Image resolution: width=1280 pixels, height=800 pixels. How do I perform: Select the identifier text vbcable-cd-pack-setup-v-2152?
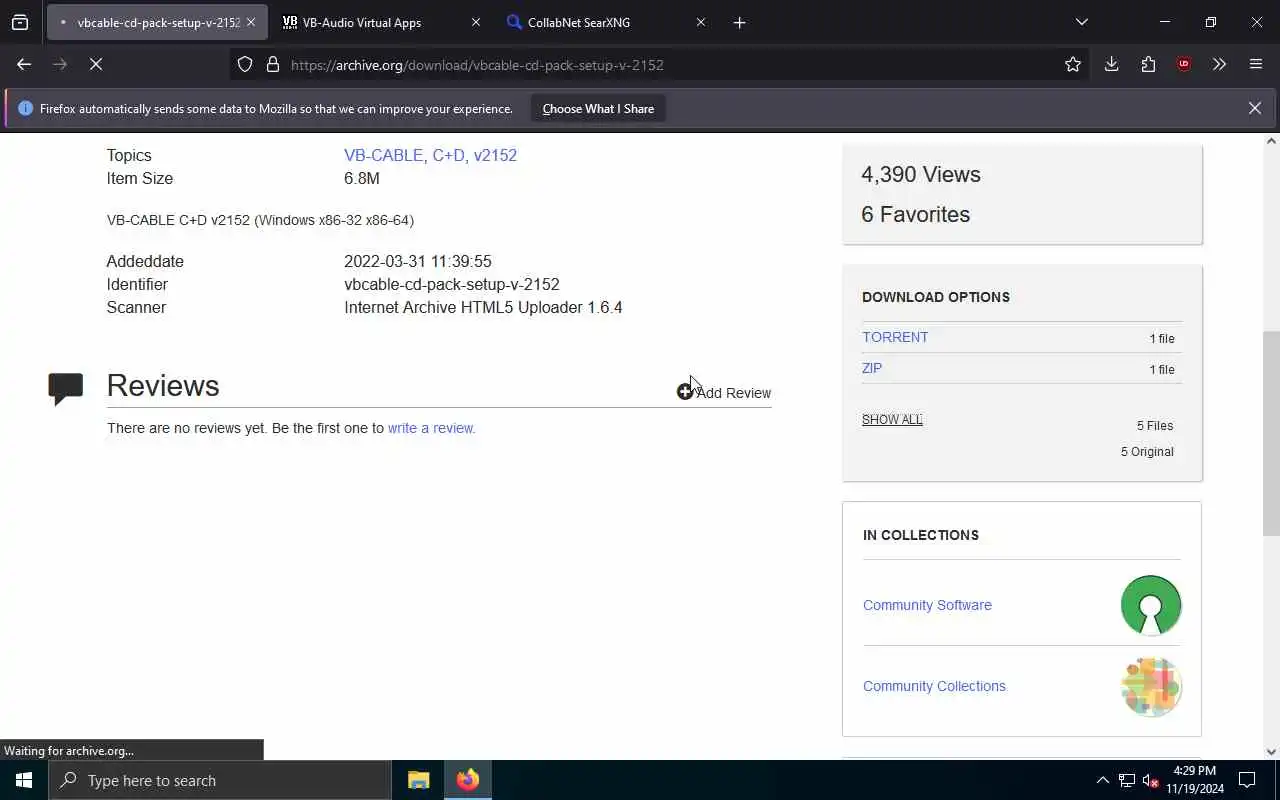point(452,284)
